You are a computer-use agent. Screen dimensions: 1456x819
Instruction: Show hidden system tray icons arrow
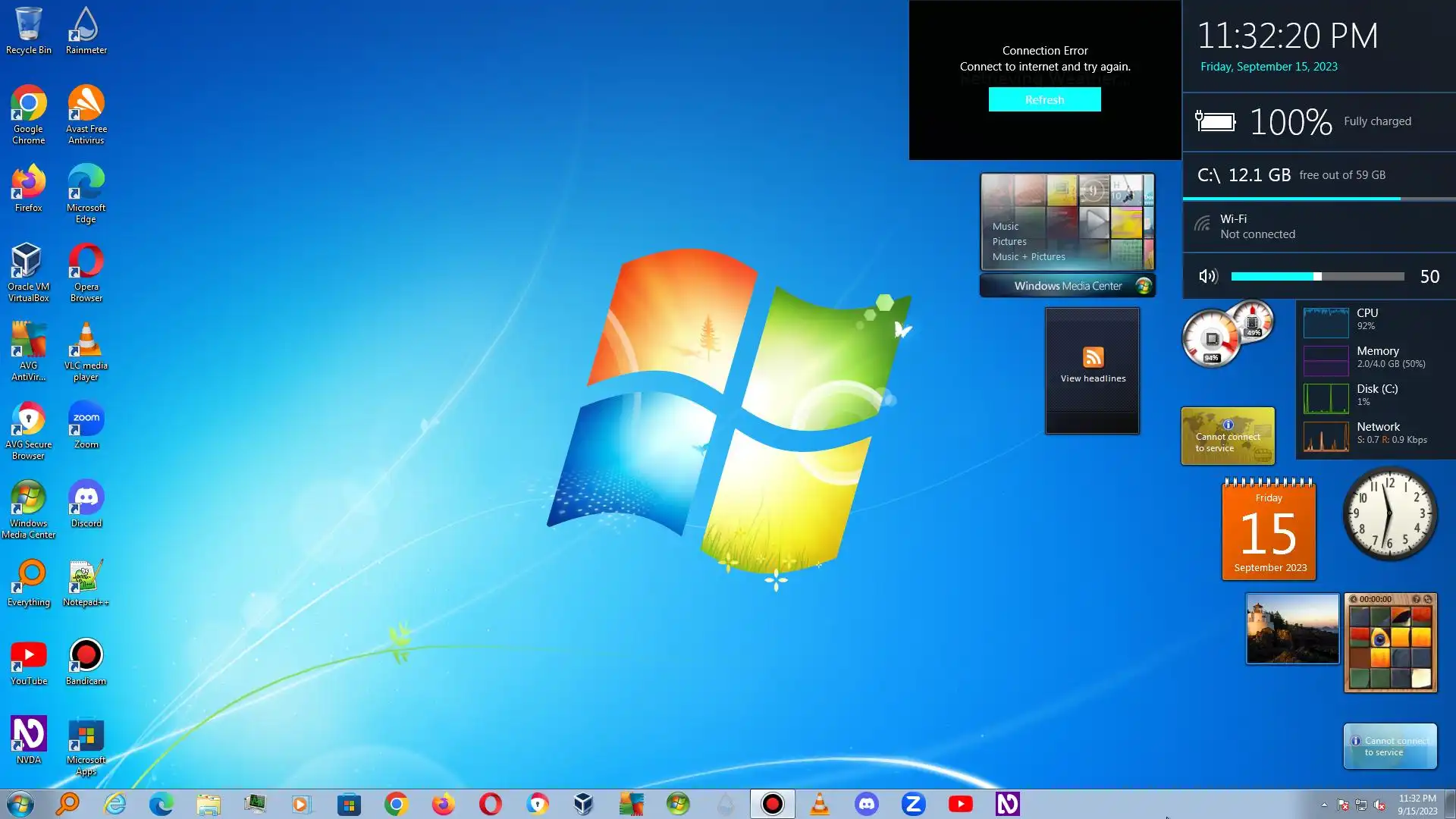1324,805
